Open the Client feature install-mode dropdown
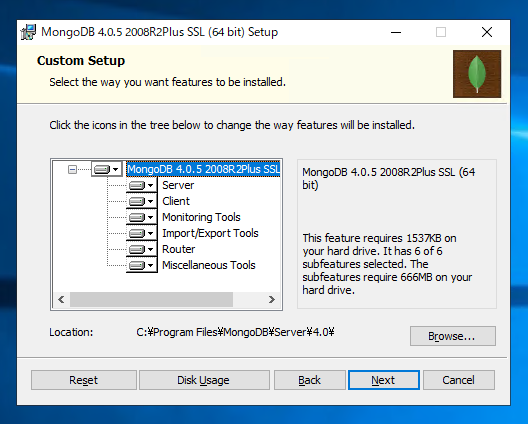 (x=141, y=201)
